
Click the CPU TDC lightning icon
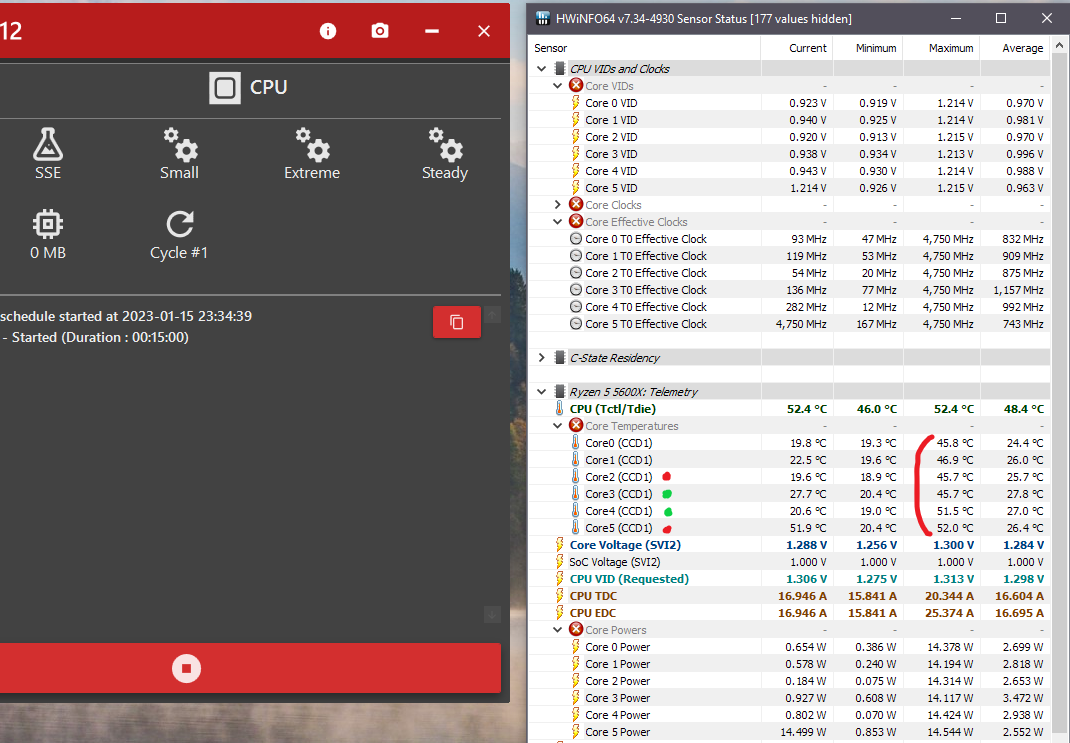[560, 596]
